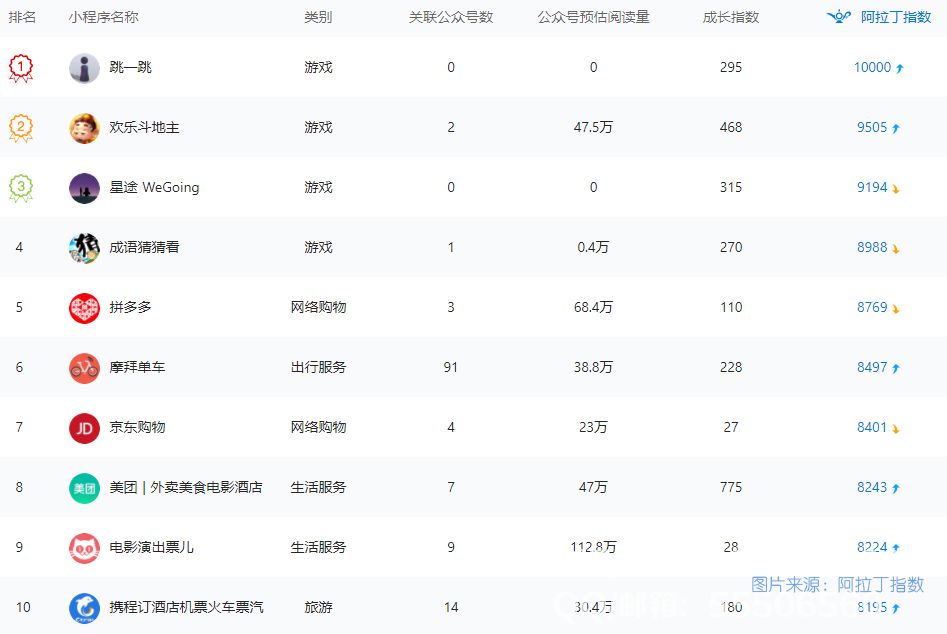This screenshot has width=947, height=634.
Task: Open the 欢乐斗地主 name link
Action: (144, 127)
